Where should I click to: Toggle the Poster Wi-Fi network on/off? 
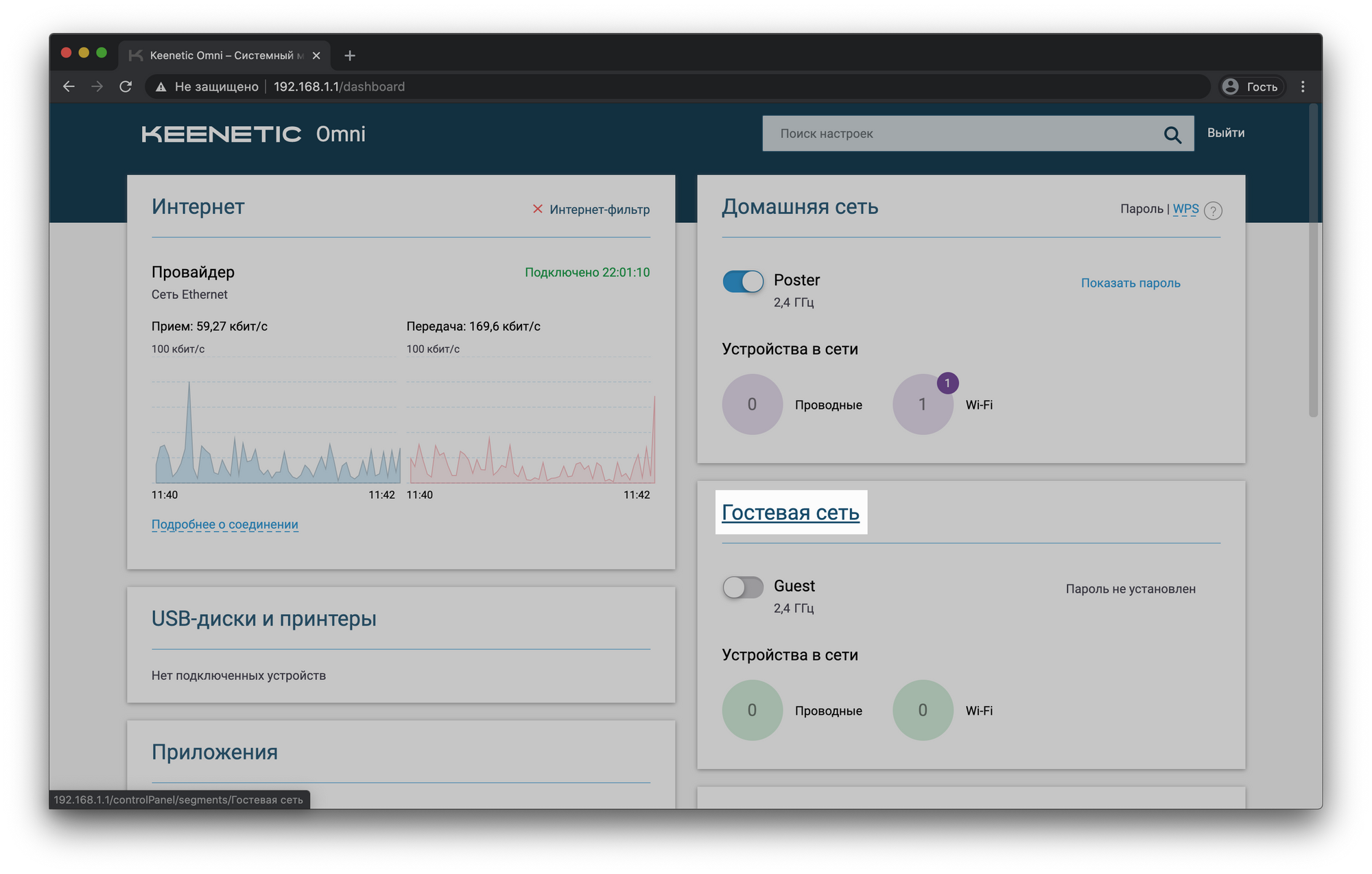(x=742, y=282)
